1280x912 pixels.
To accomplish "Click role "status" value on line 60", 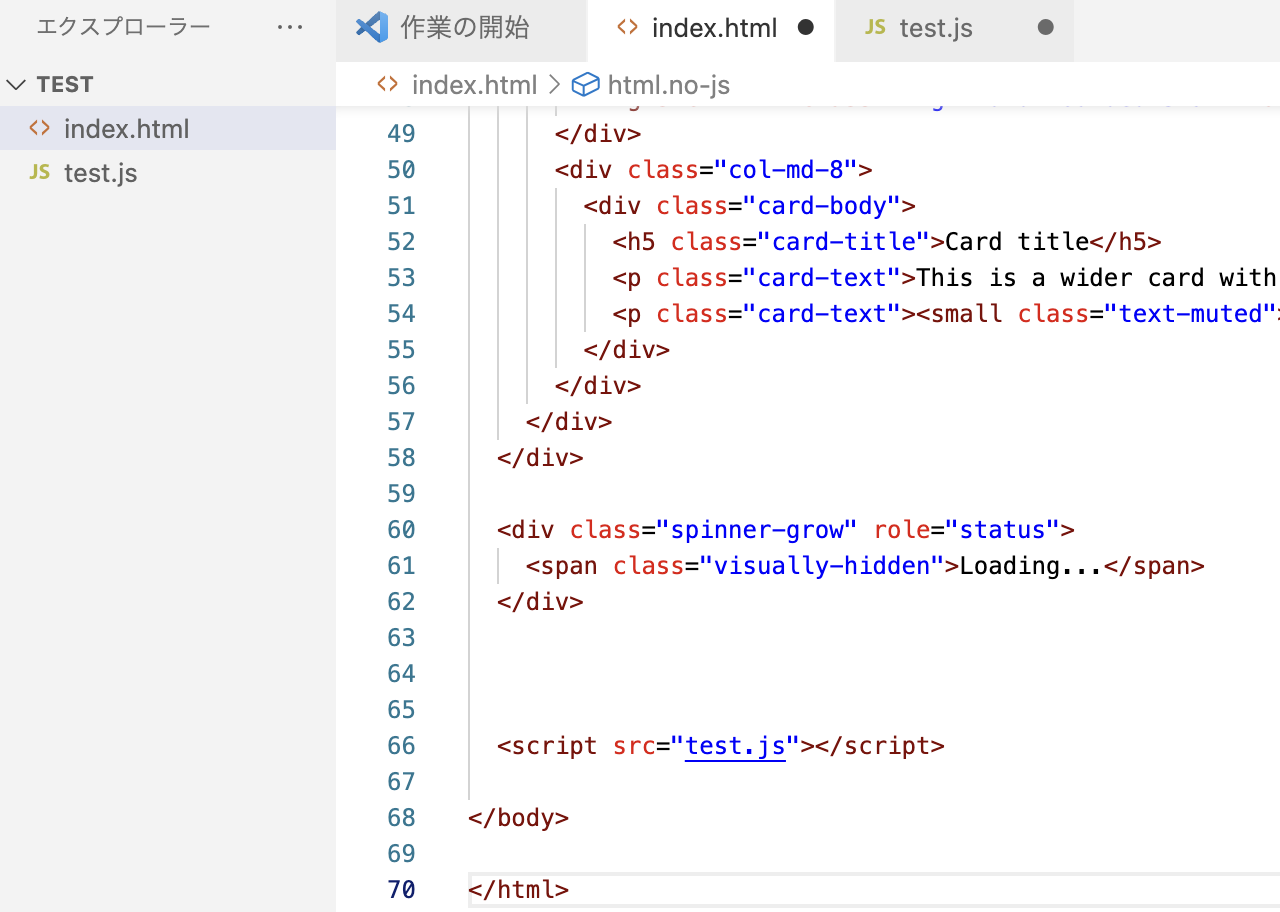I will tap(1003, 530).
